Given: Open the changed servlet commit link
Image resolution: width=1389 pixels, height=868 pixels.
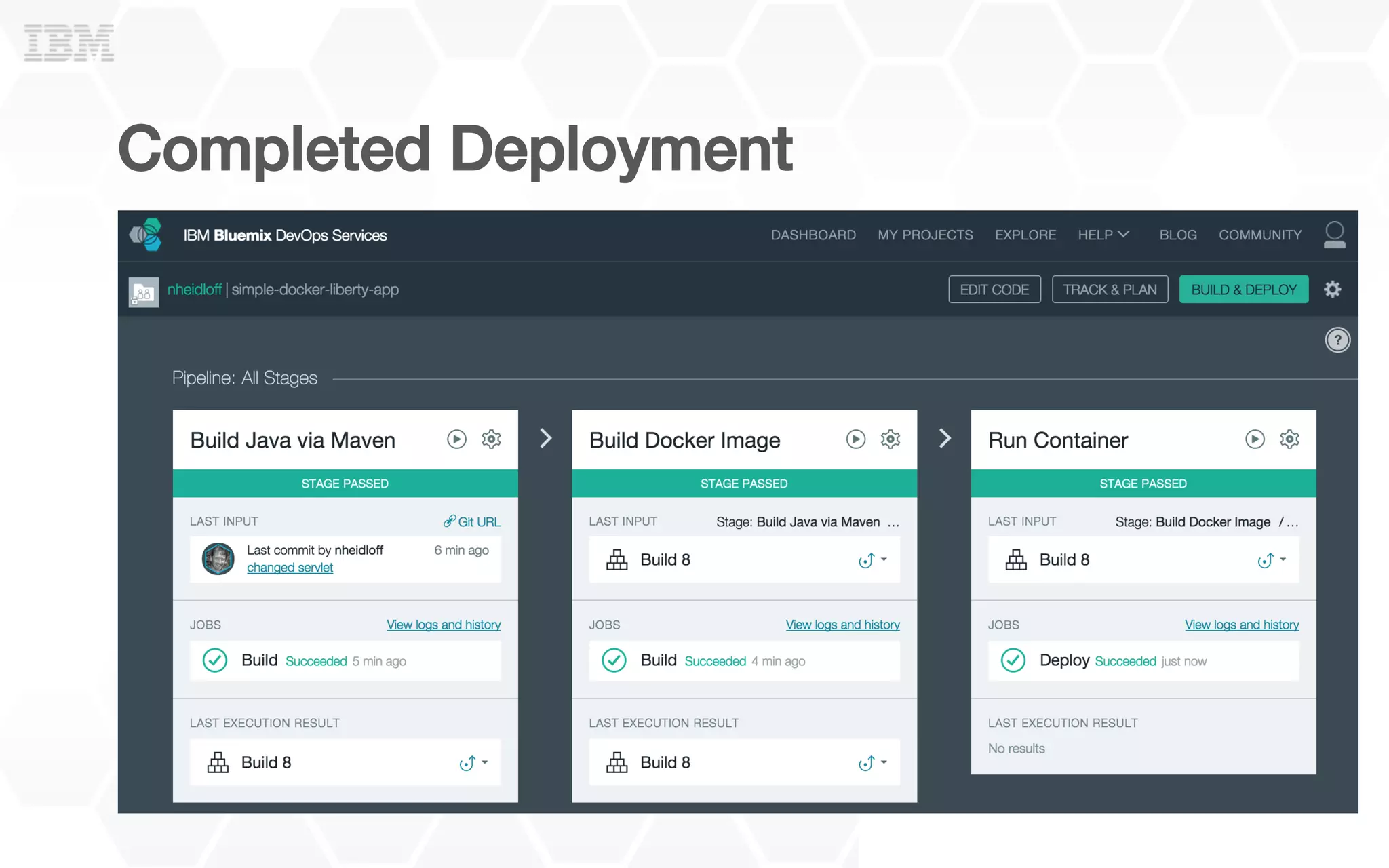Looking at the screenshot, I should click(290, 568).
